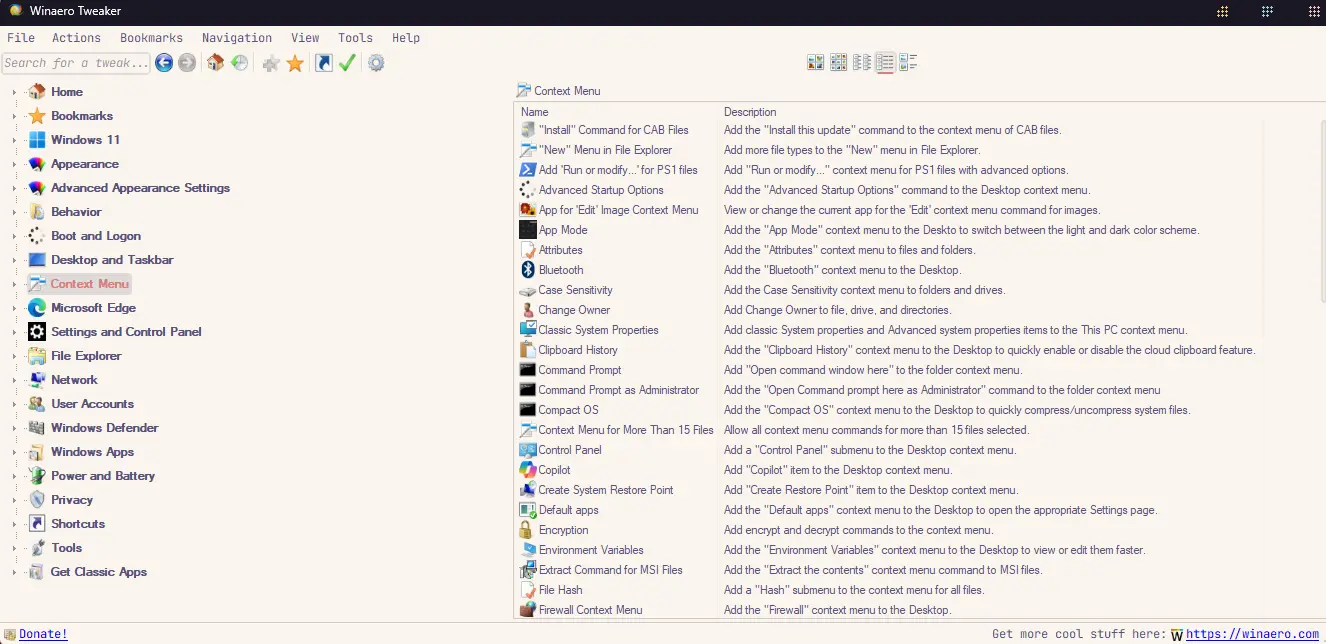Viewport: 1326px width, 644px height.
Task: Expand the Tools tree node arrow
Action: click(14, 548)
